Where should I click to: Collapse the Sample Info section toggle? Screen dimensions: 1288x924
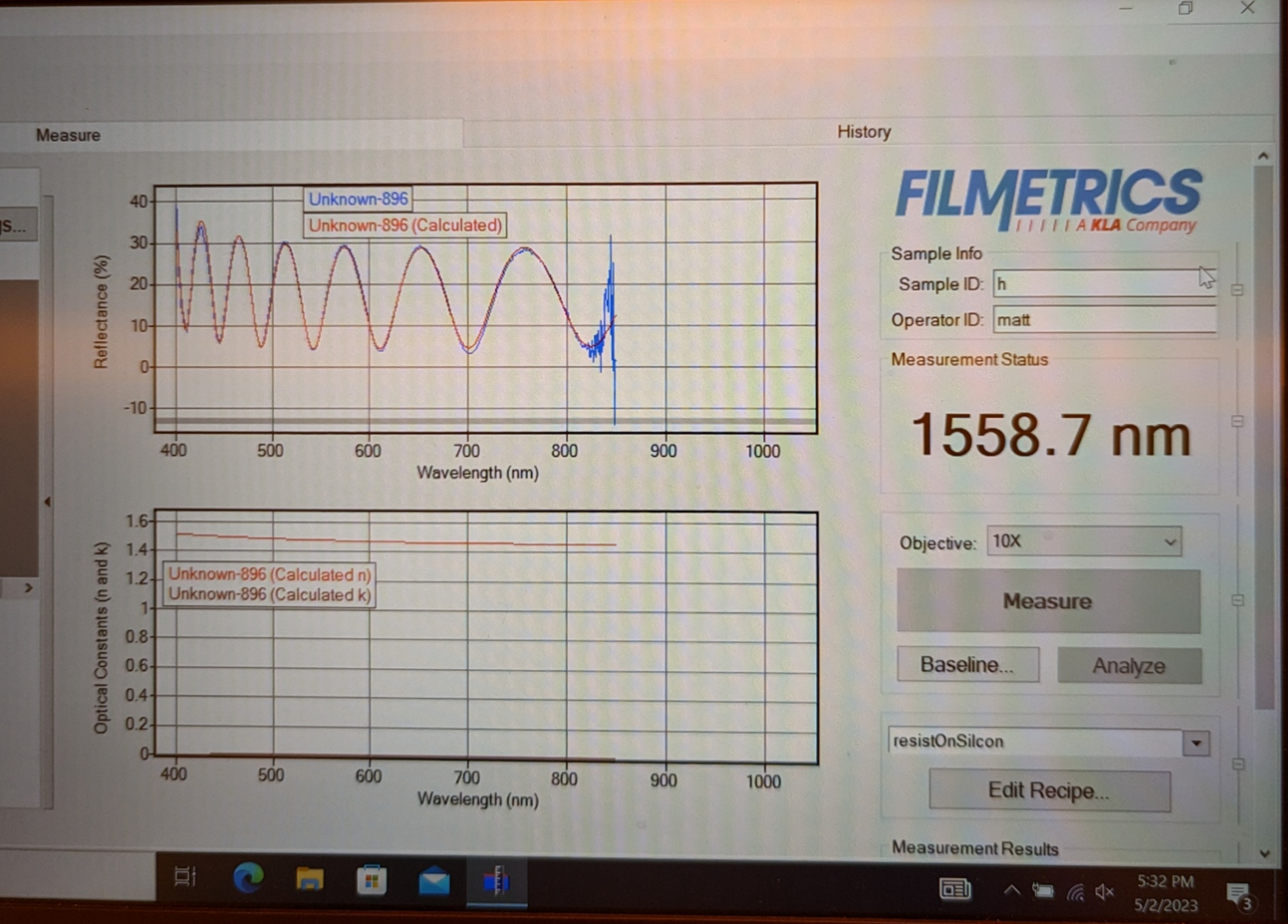point(1237,290)
